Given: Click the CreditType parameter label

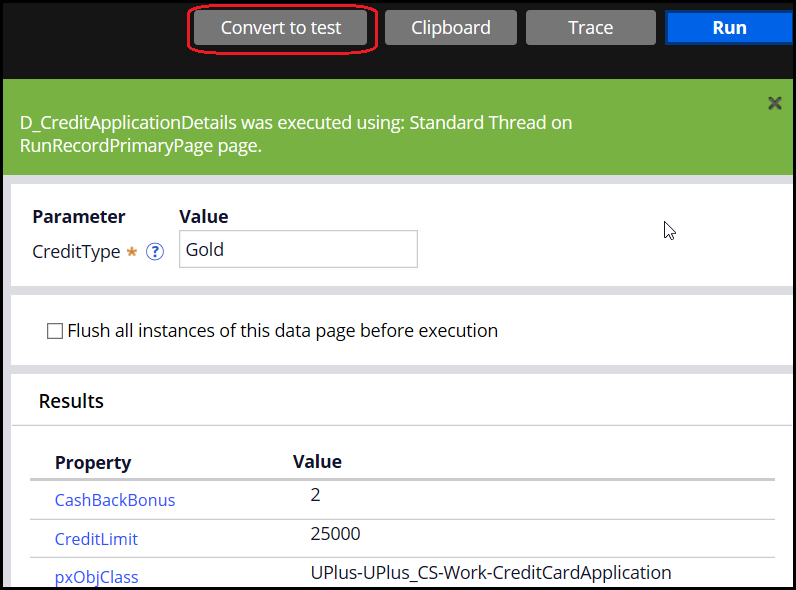Looking at the screenshot, I should point(76,252).
